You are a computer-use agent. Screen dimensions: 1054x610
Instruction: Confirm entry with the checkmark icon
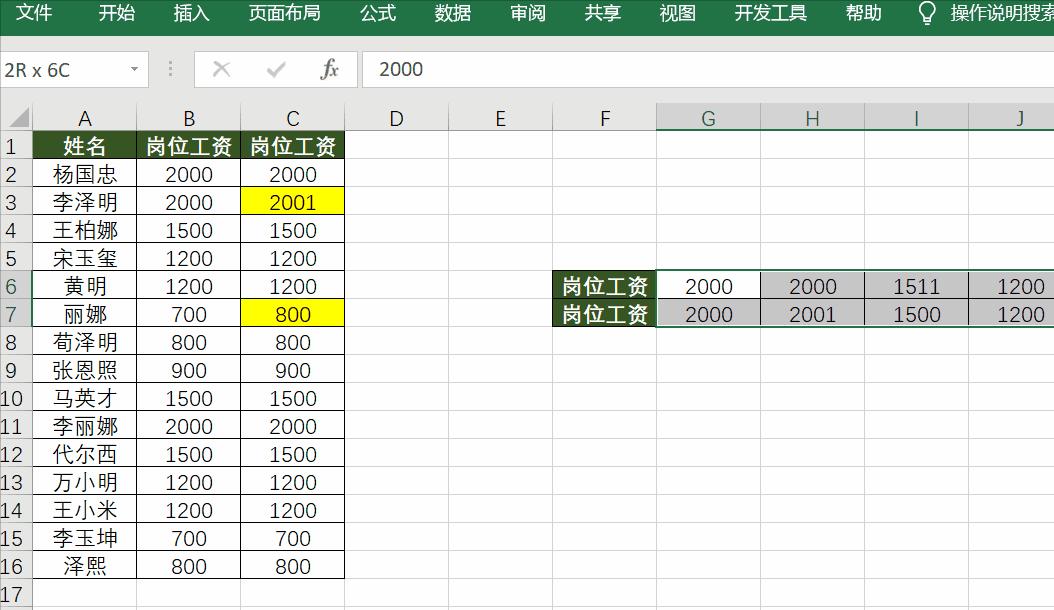[274, 70]
